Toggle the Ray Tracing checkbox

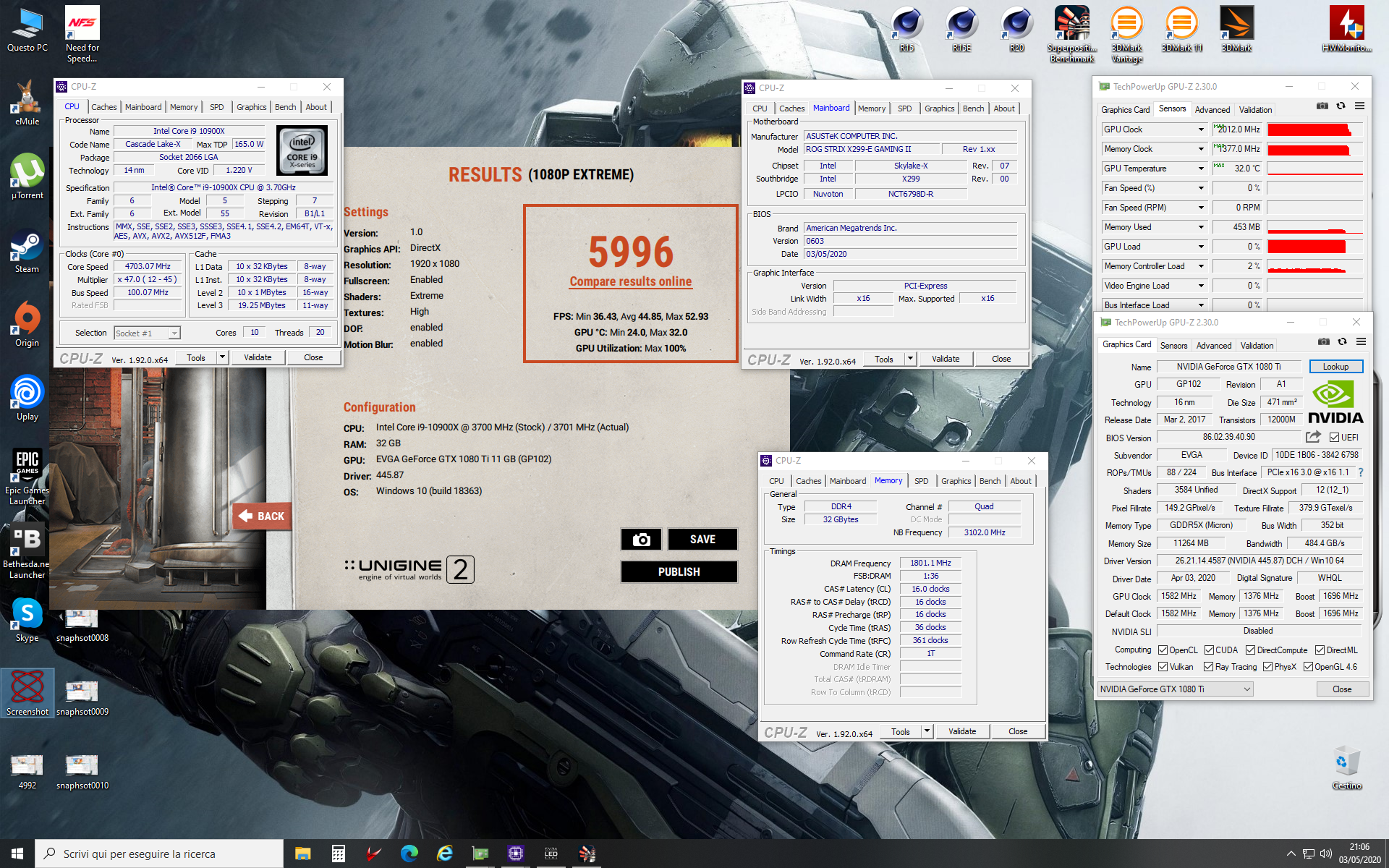[x=1208, y=666]
